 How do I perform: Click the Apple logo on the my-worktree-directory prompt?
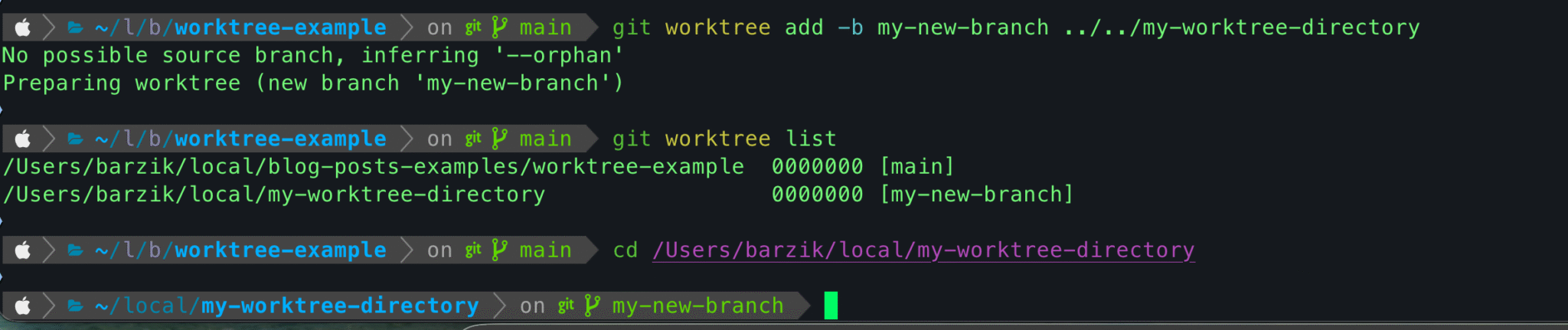pos(23,306)
